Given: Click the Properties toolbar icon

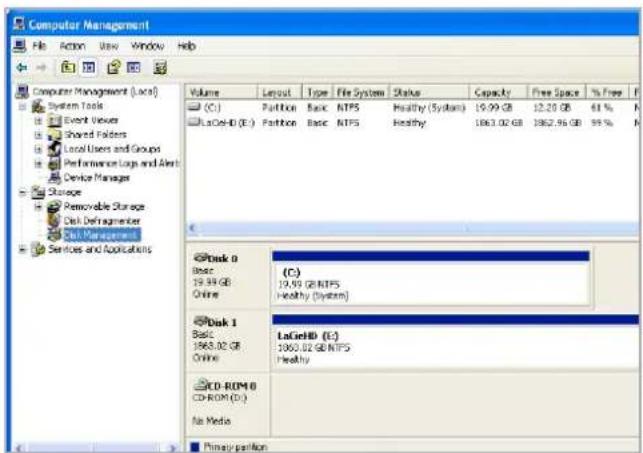Looking at the screenshot, I should coord(114,67).
